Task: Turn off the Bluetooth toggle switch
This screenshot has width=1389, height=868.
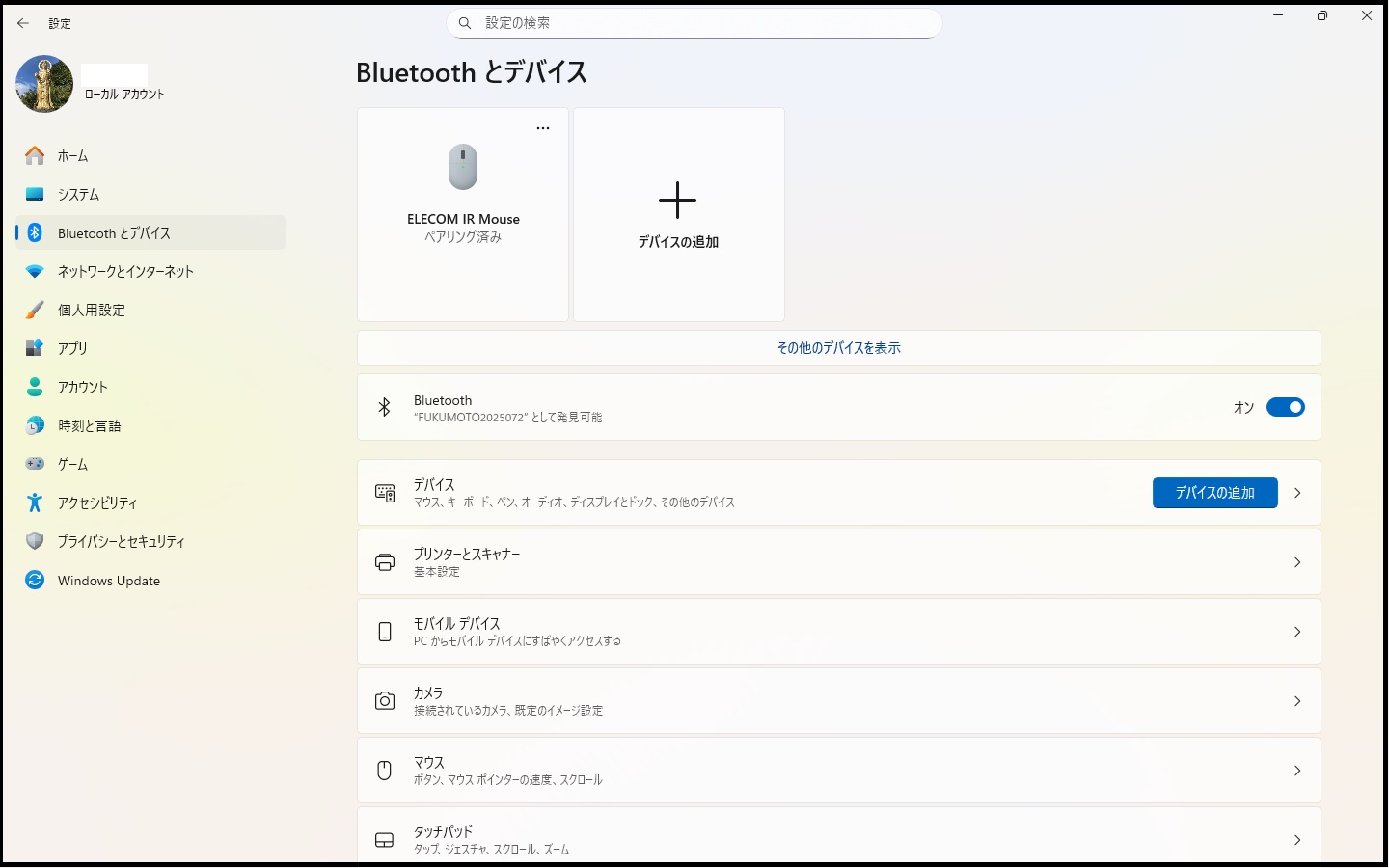Action: (1285, 407)
